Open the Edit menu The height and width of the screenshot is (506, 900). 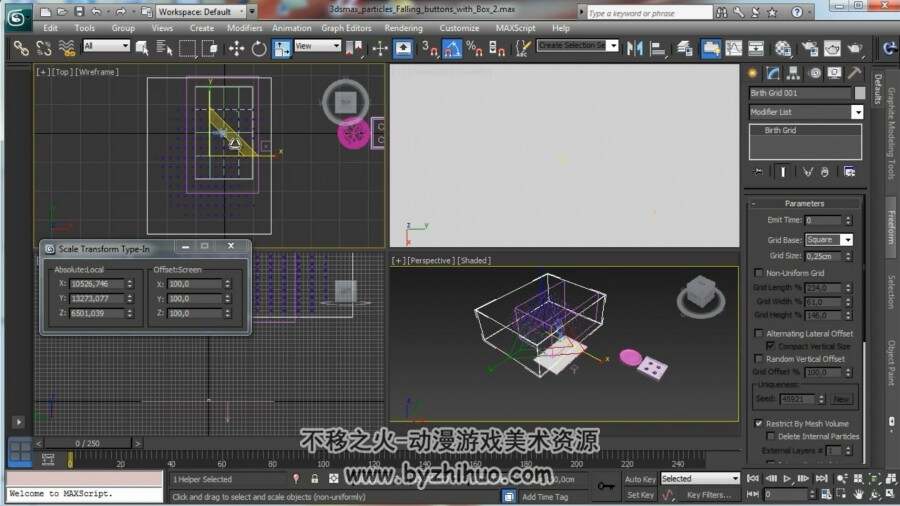click(x=51, y=28)
